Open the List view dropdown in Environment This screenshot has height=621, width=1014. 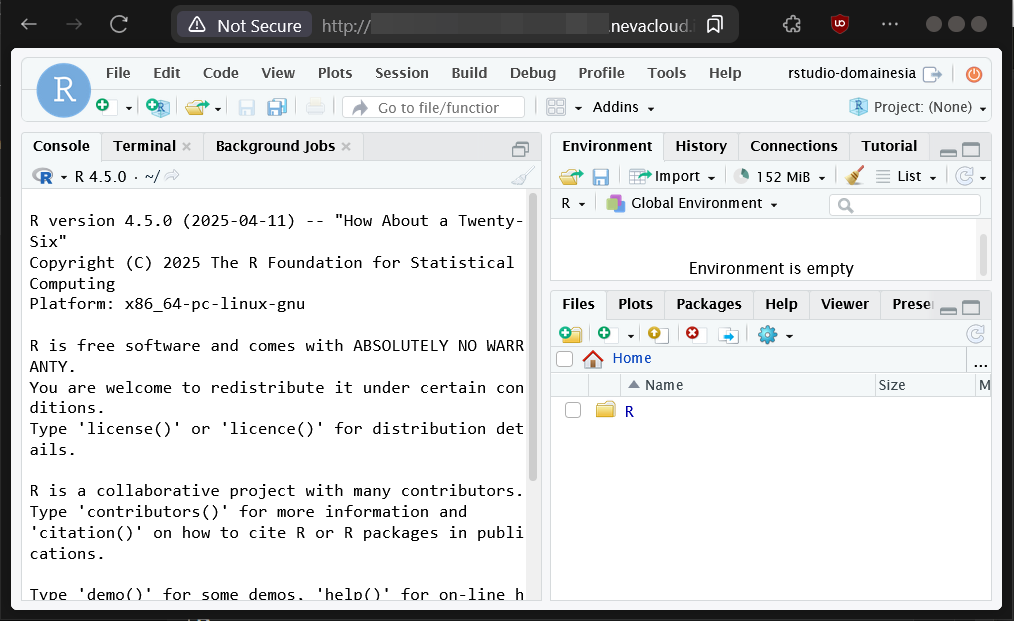point(906,176)
